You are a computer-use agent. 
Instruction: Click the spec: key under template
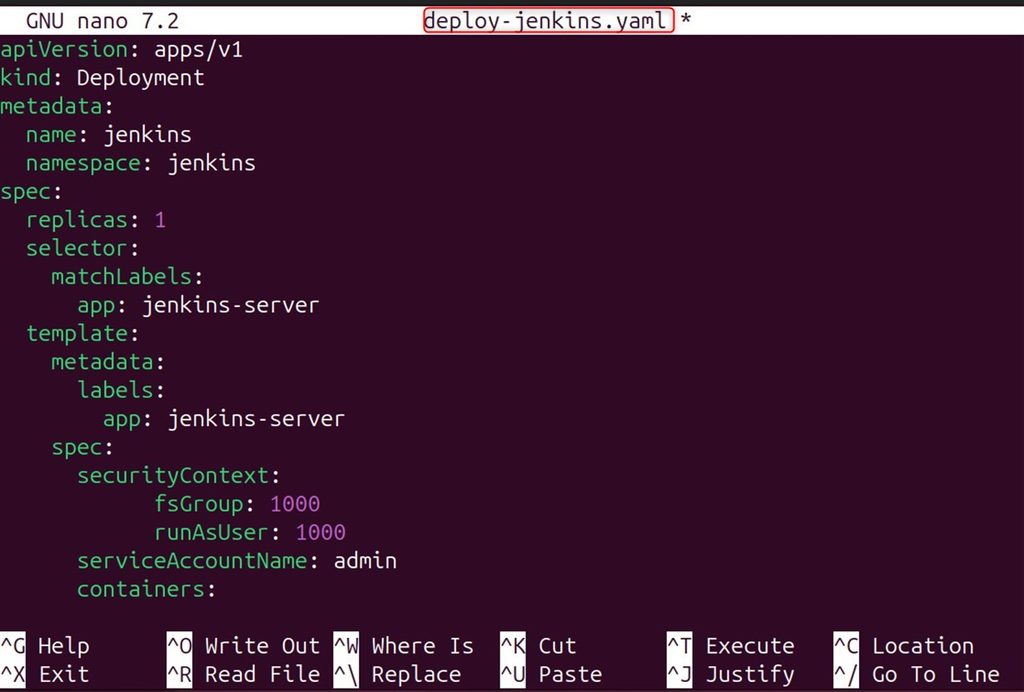click(82, 448)
